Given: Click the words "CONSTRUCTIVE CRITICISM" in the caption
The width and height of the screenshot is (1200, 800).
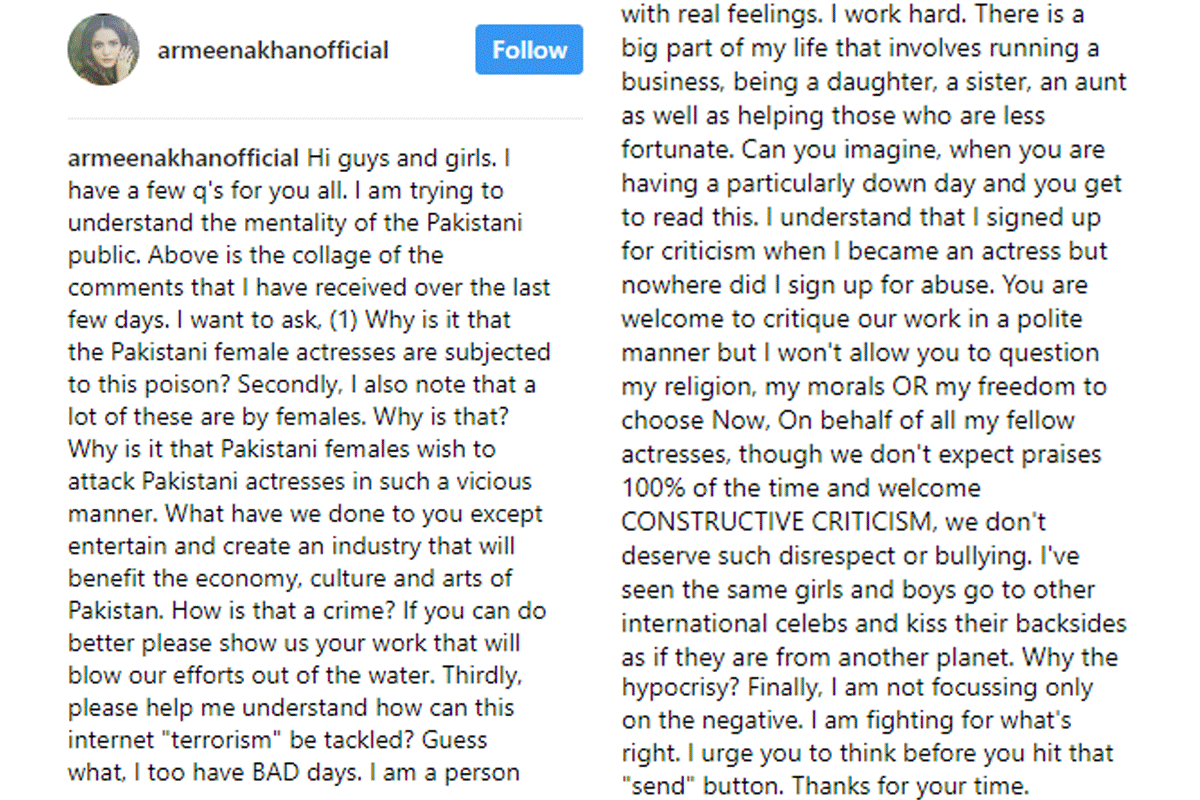Looking at the screenshot, I should (779, 522).
